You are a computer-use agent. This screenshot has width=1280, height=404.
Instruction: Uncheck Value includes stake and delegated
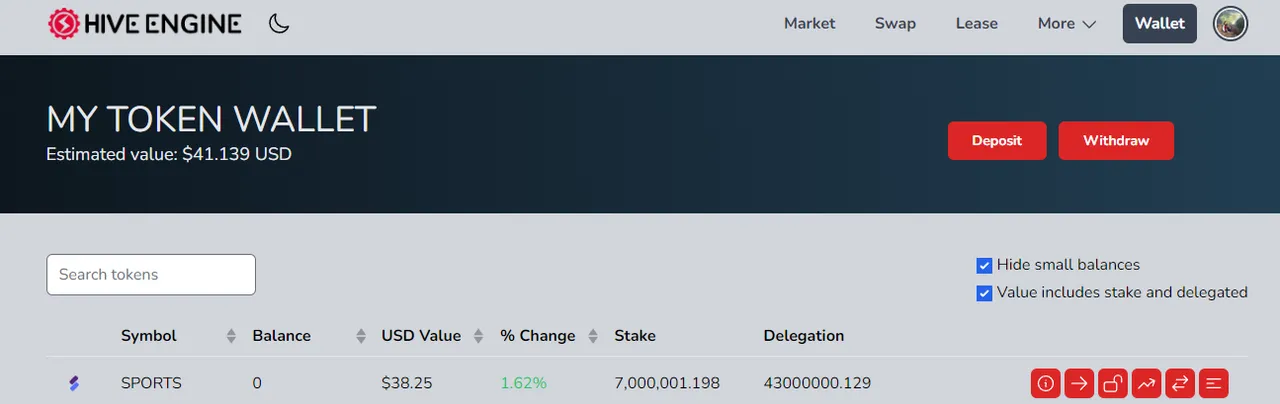point(984,293)
